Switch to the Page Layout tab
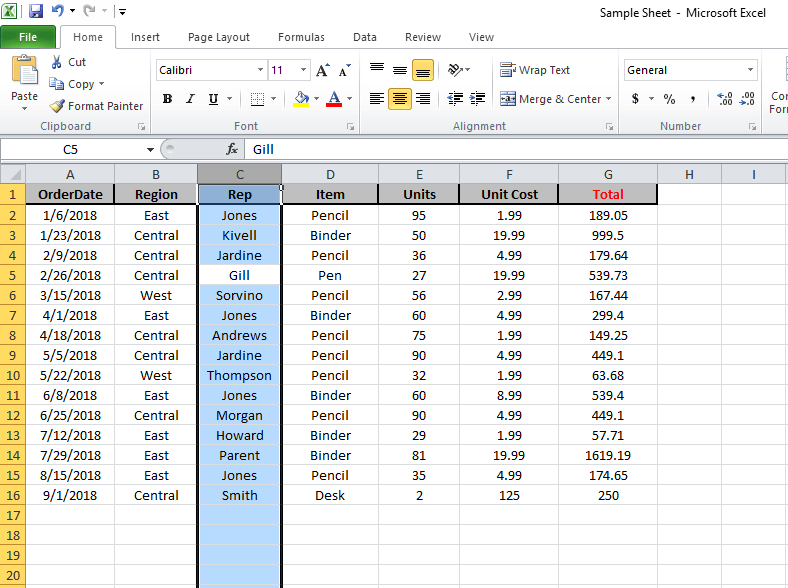 pyautogui.click(x=219, y=37)
